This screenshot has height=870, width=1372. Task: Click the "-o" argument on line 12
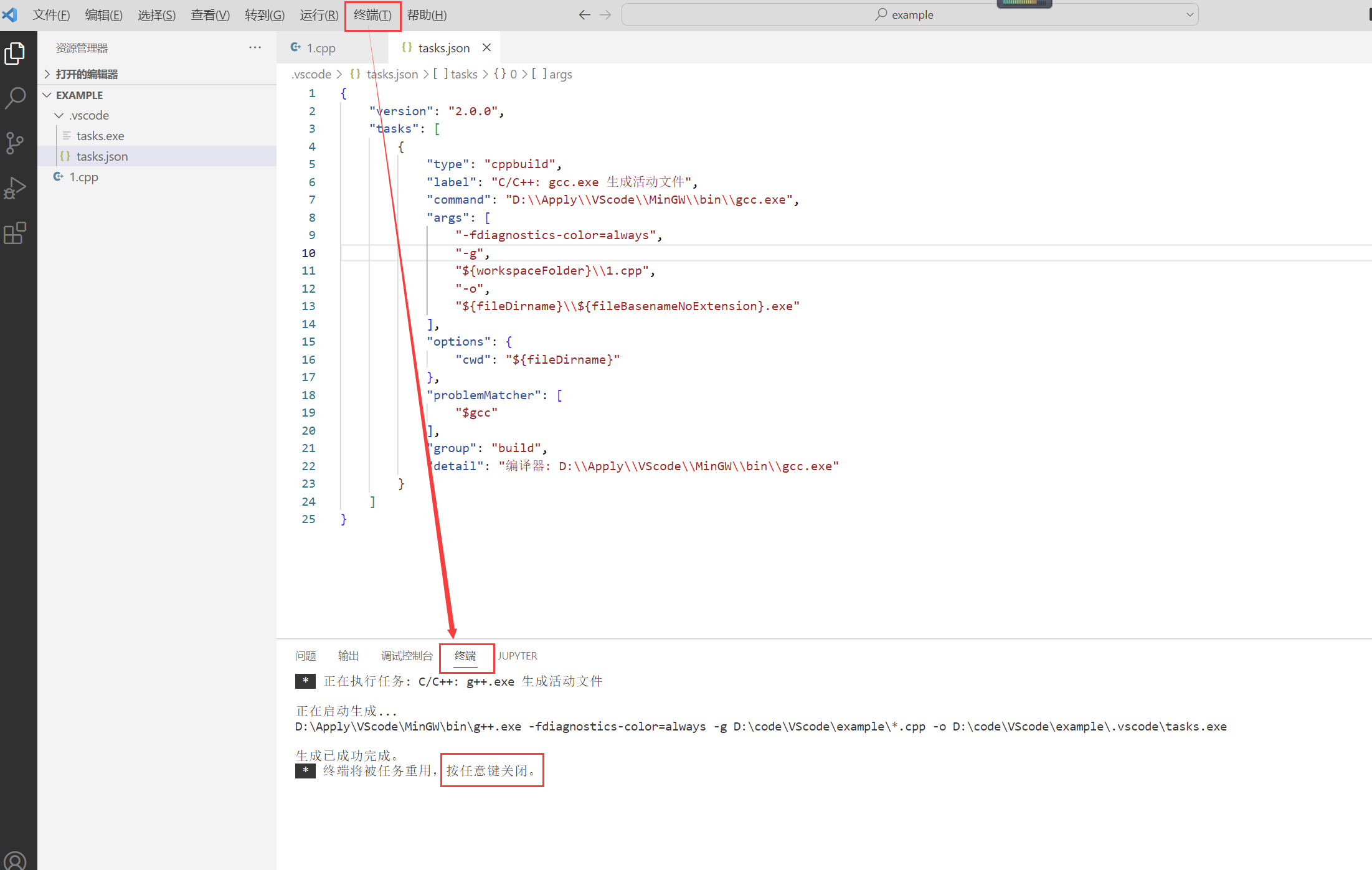469,288
